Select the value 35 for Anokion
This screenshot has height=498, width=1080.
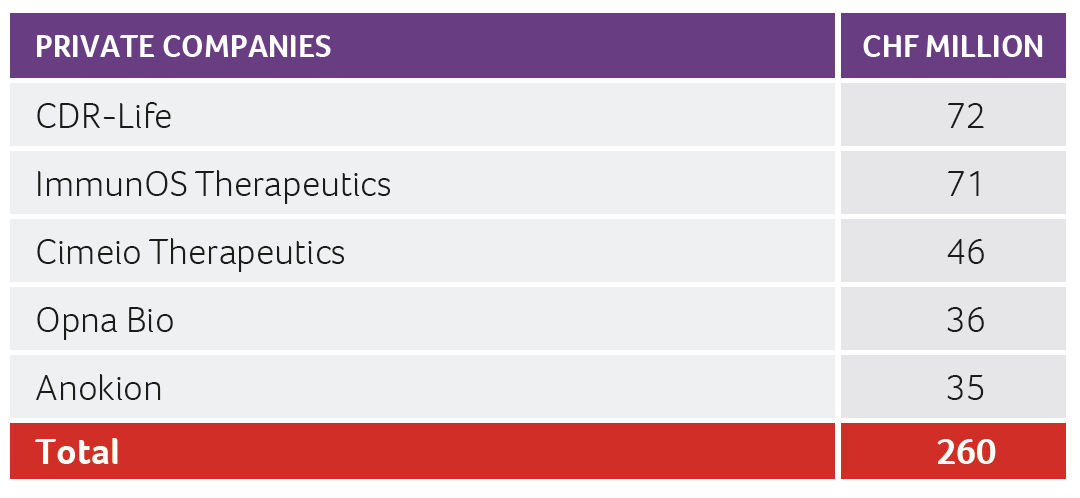(965, 388)
